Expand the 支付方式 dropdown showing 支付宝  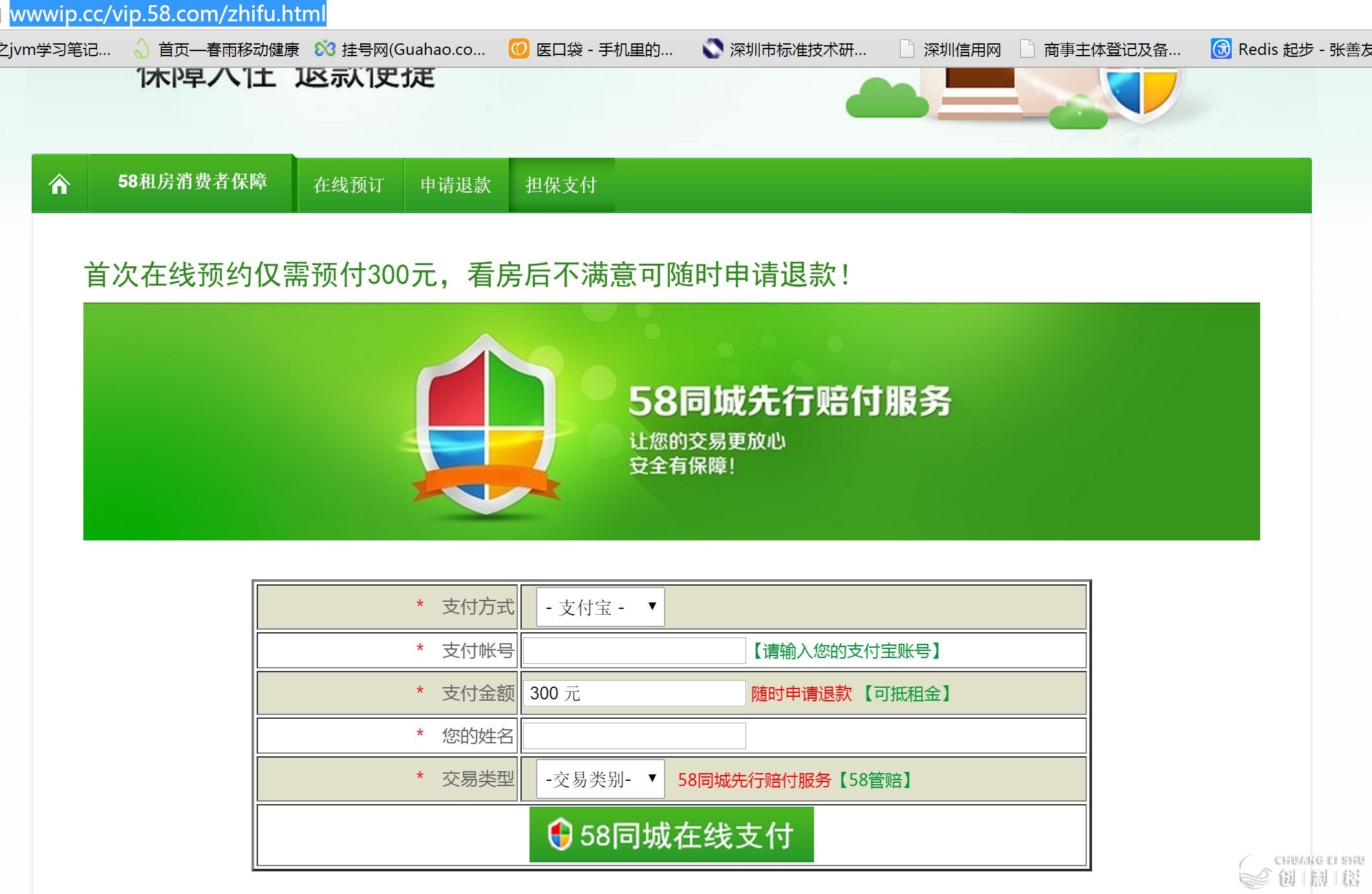600,607
